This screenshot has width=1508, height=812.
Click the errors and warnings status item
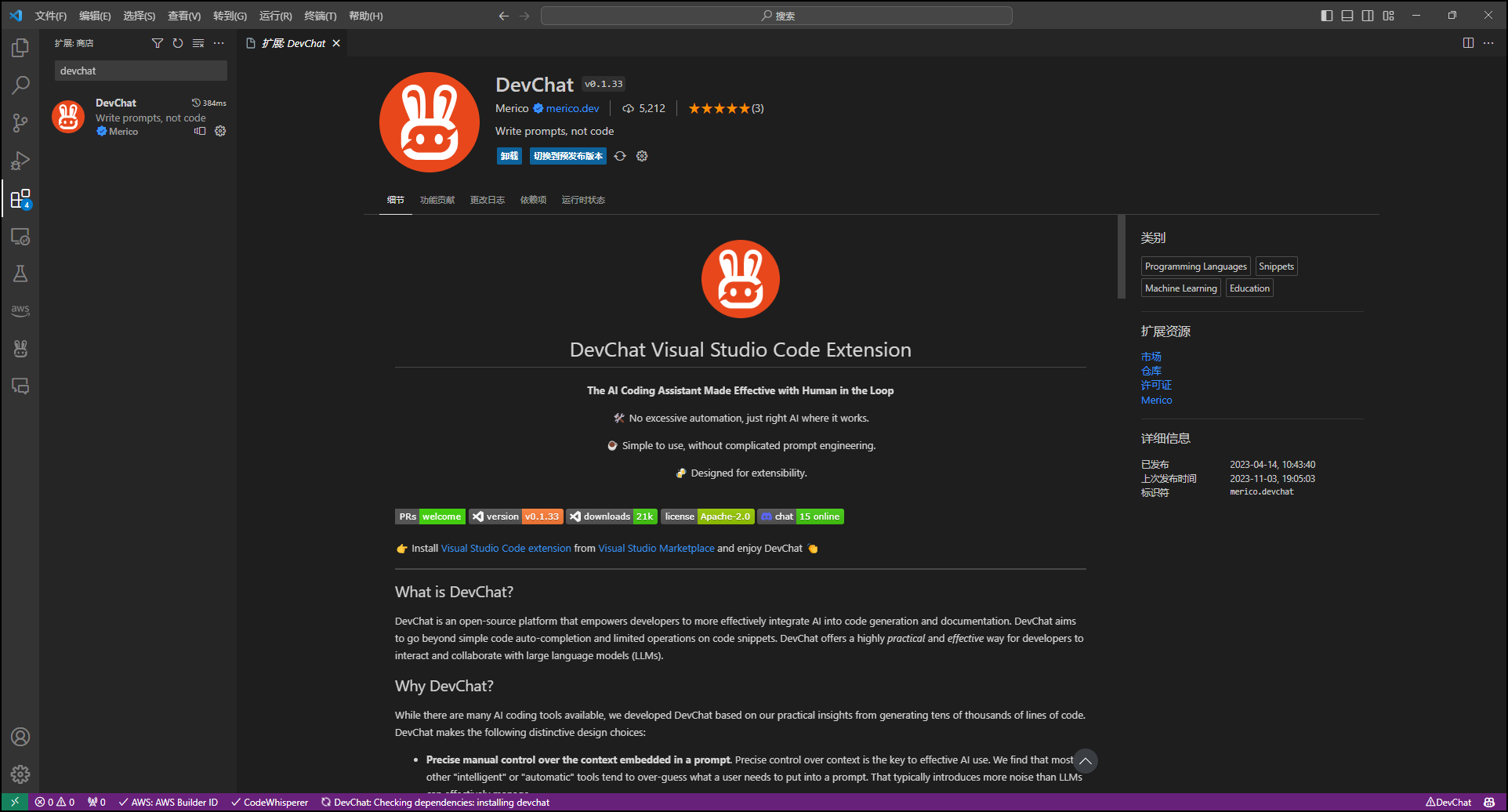55,802
